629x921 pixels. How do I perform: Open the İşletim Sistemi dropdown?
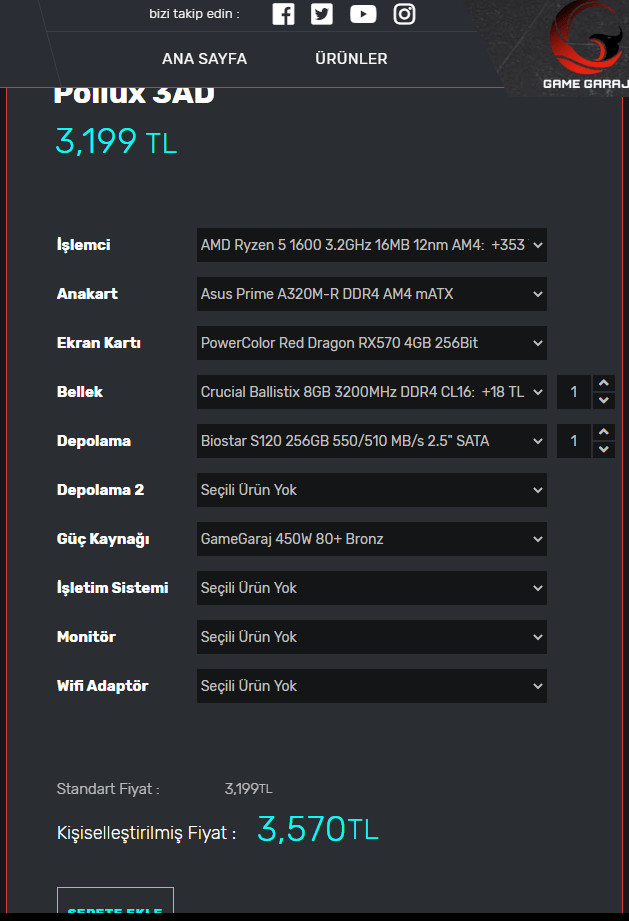pyautogui.click(x=371, y=588)
